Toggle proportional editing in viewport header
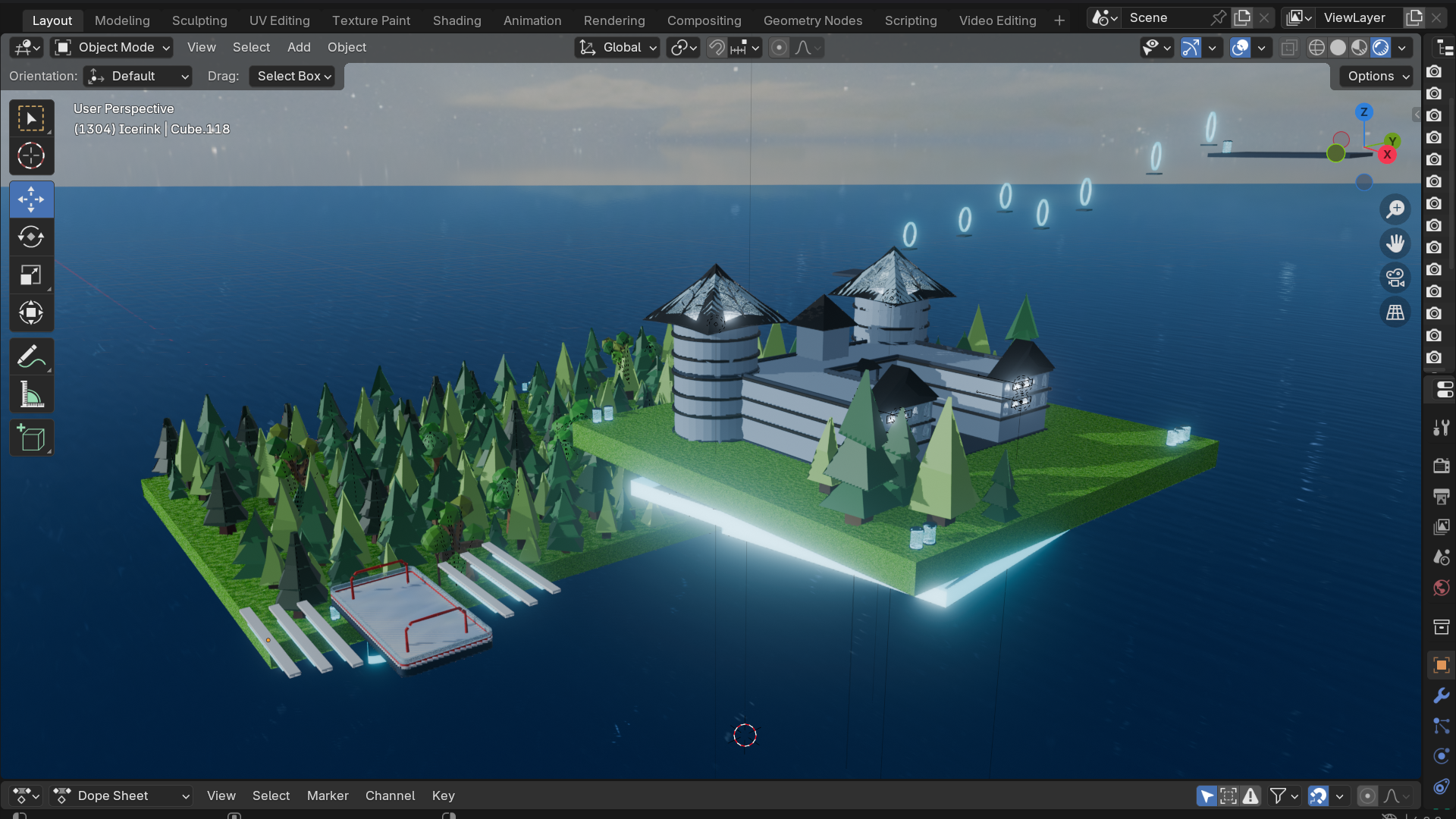The image size is (1456, 819). 779,48
